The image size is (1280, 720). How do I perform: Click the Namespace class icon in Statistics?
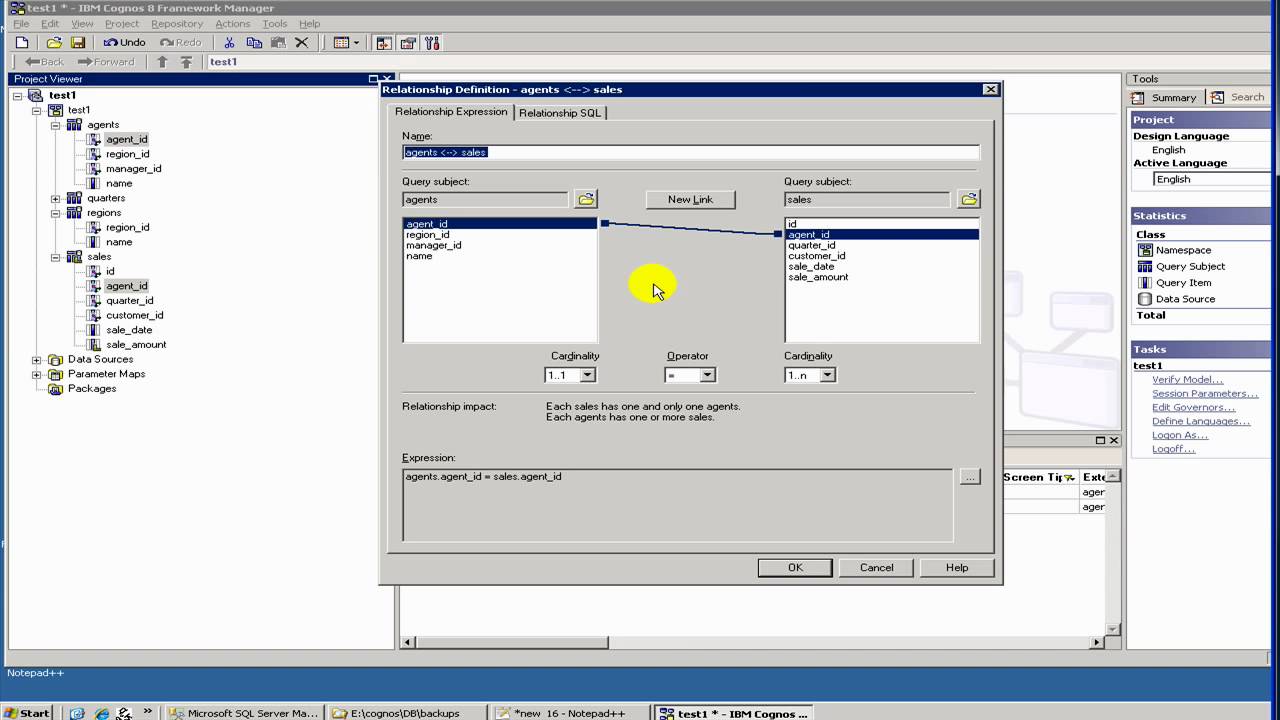pos(1145,250)
